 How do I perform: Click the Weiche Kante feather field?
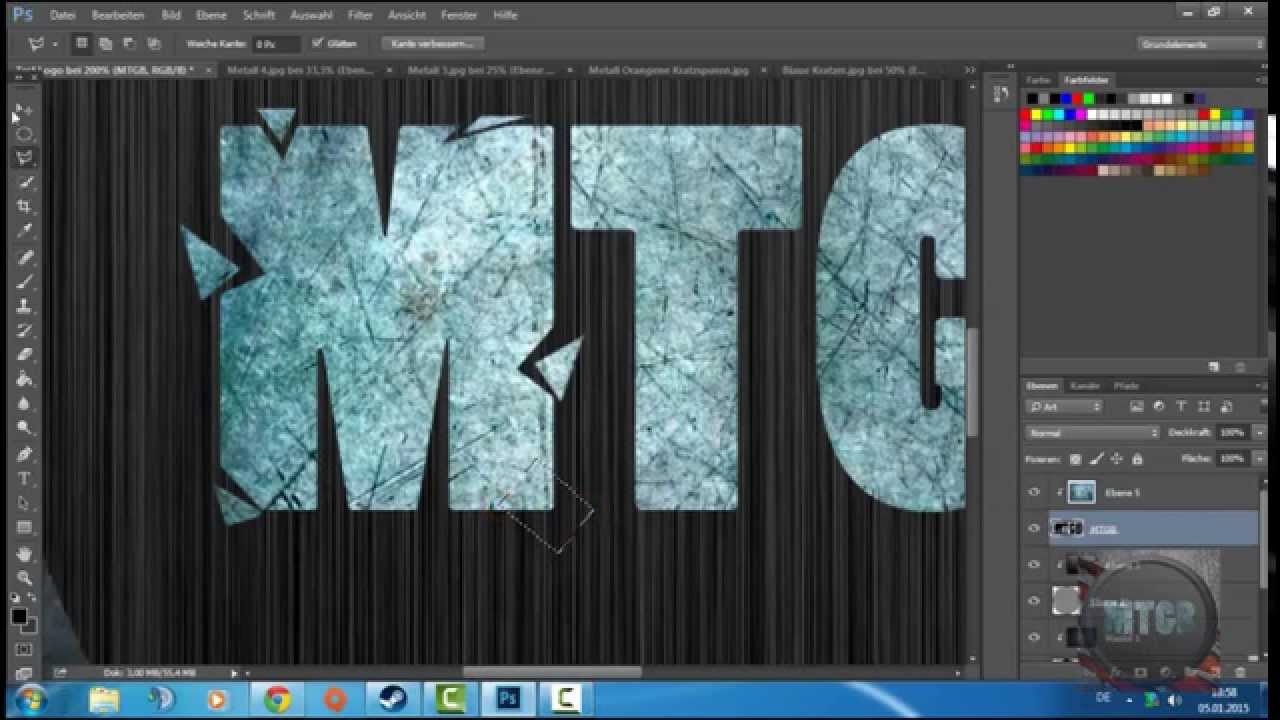click(275, 44)
